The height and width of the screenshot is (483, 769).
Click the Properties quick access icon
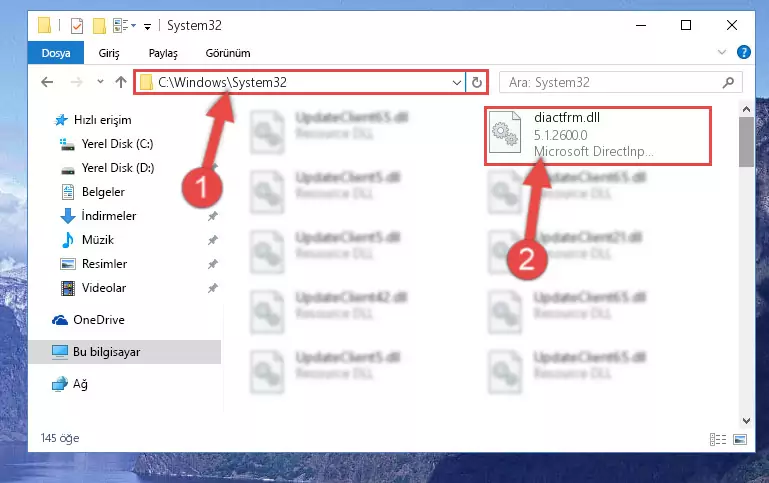click(x=77, y=25)
